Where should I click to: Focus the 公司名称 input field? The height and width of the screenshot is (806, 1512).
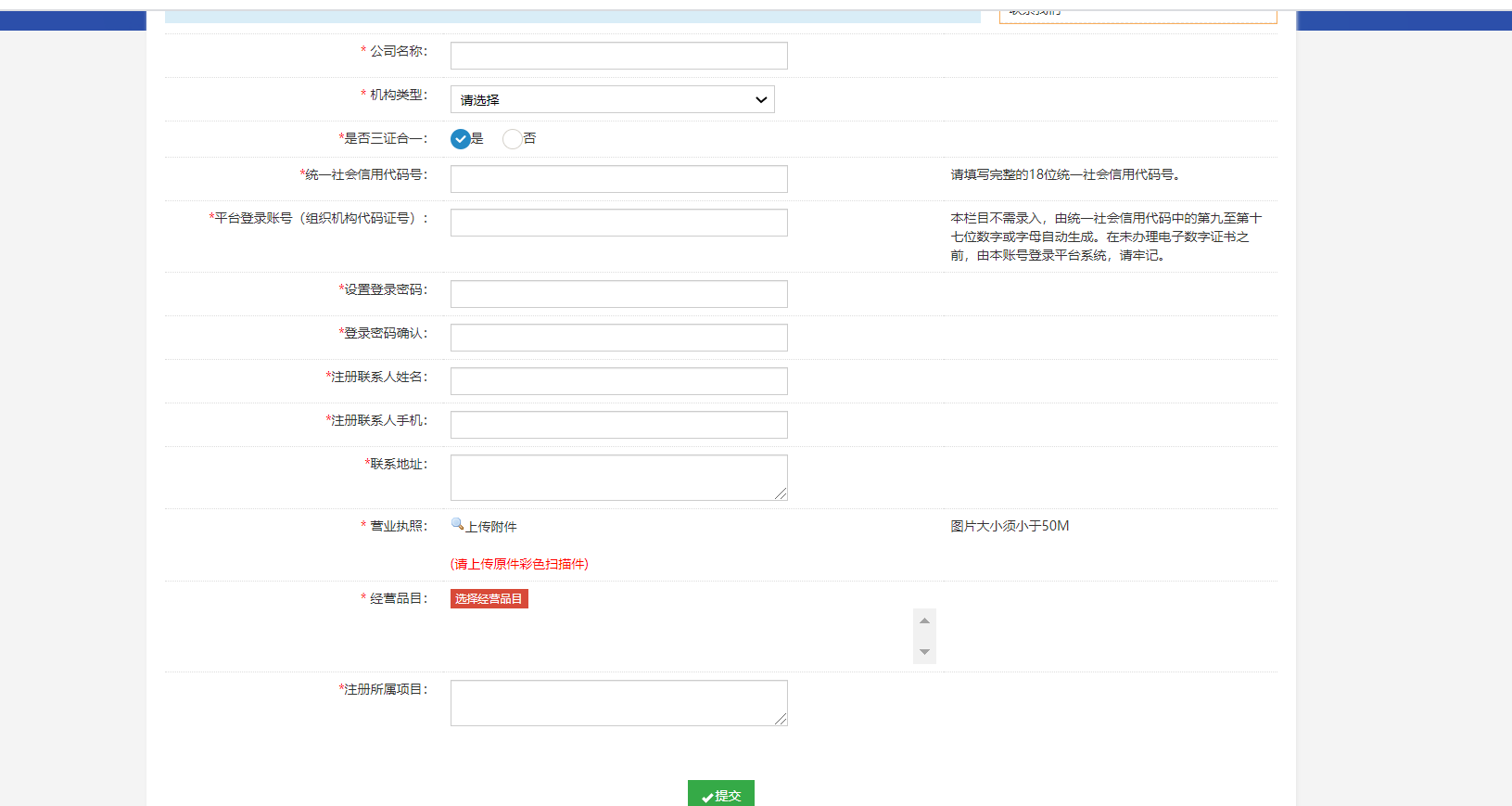[x=618, y=56]
